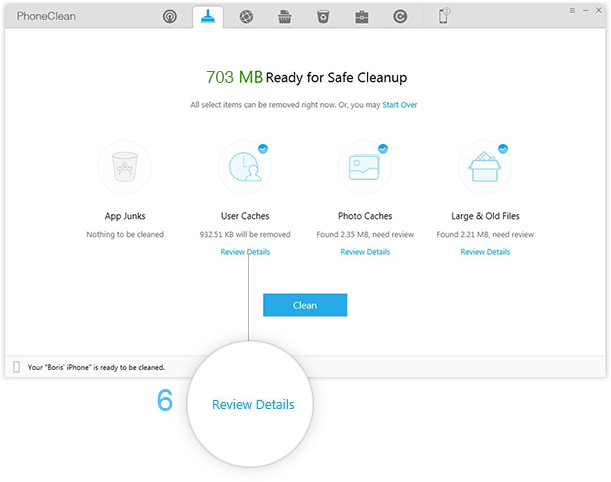The width and height of the screenshot is (611, 482).
Task: Click Review Details under User Caches
Action: [x=245, y=252]
